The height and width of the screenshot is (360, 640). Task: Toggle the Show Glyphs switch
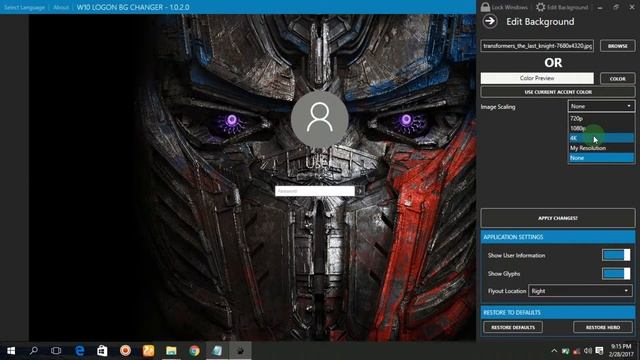click(616, 273)
